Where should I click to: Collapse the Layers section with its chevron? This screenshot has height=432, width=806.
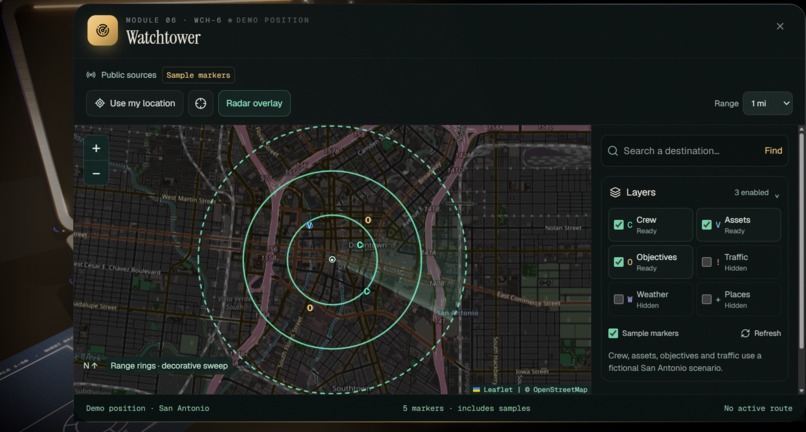[x=777, y=195]
